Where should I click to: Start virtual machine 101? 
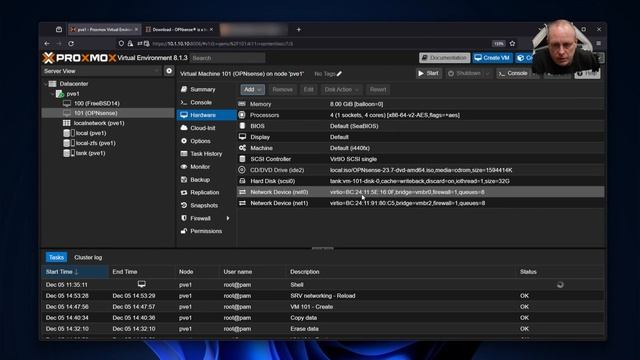click(428, 73)
